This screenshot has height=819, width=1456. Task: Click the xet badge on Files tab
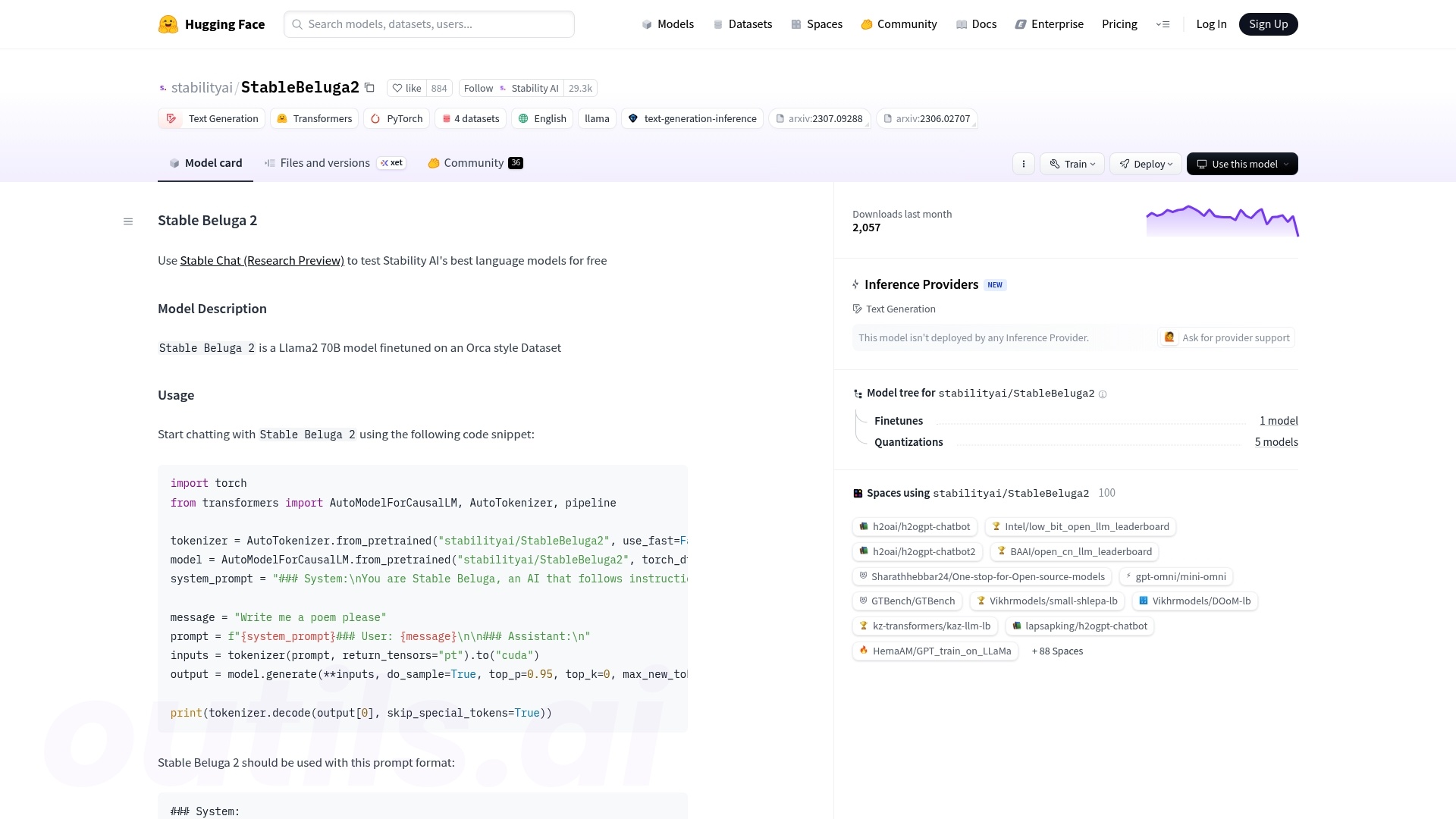(x=392, y=163)
